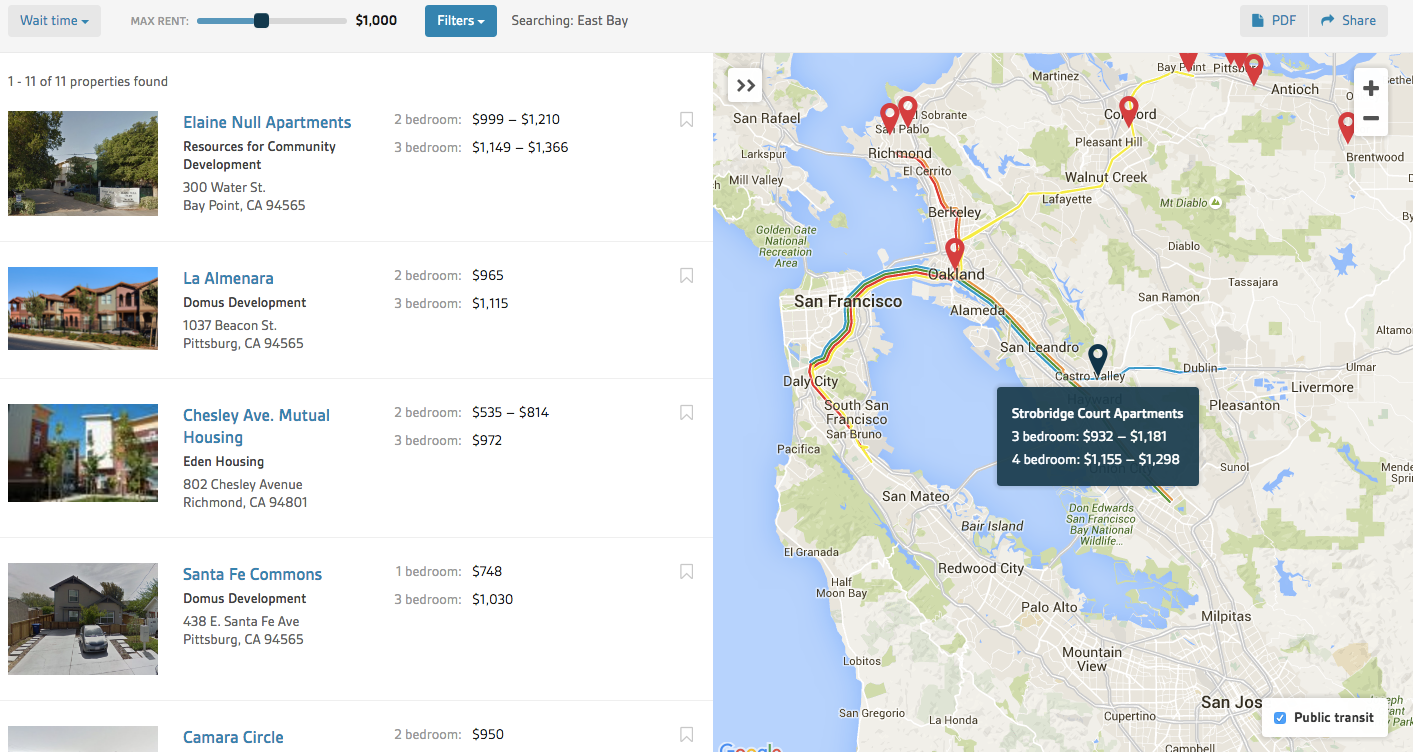
Task: Click the 'Searching: East Bay' text
Action: pyautogui.click(x=569, y=21)
